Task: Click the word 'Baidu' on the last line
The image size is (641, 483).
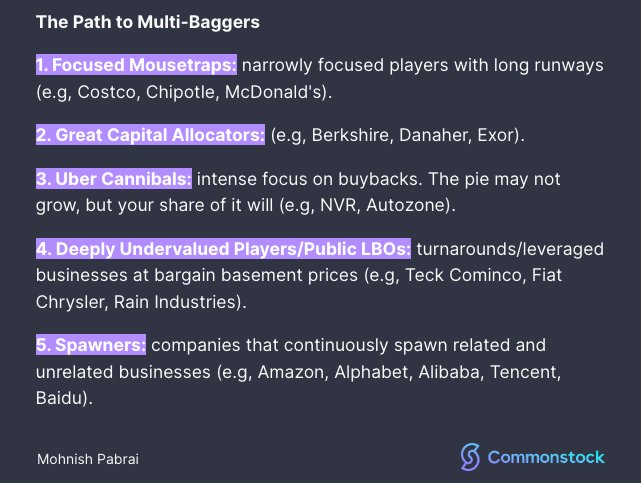Action: (59, 398)
